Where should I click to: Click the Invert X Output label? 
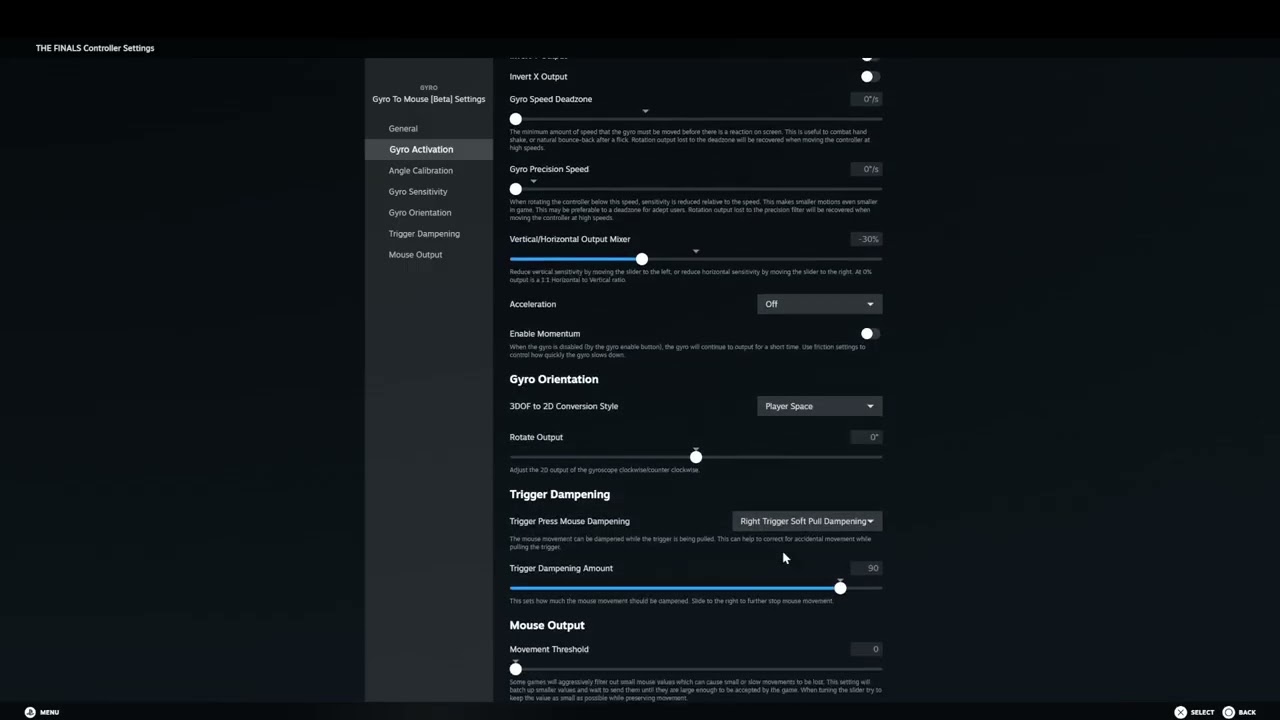click(538, 76)
